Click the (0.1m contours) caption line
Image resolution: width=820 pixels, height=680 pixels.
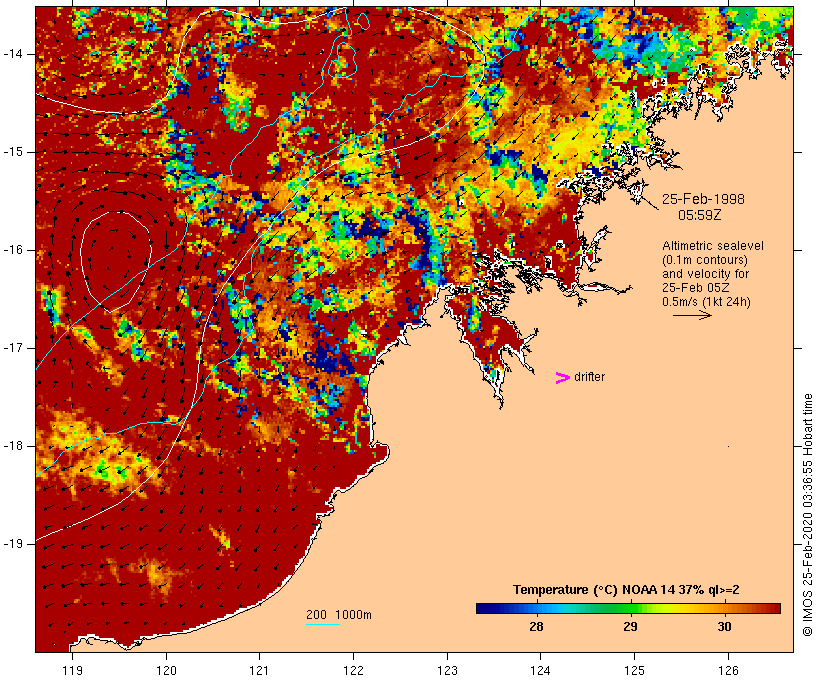(x=705, y=260)
